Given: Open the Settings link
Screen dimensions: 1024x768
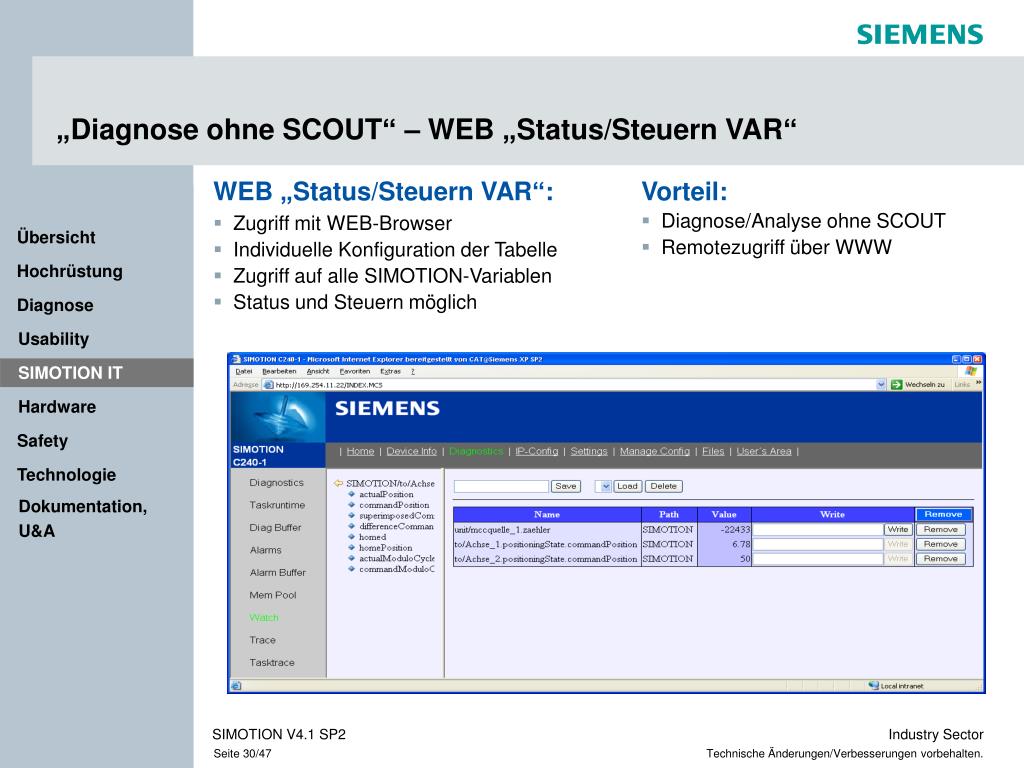Looking at the screenshot, I should pos(589,451).
